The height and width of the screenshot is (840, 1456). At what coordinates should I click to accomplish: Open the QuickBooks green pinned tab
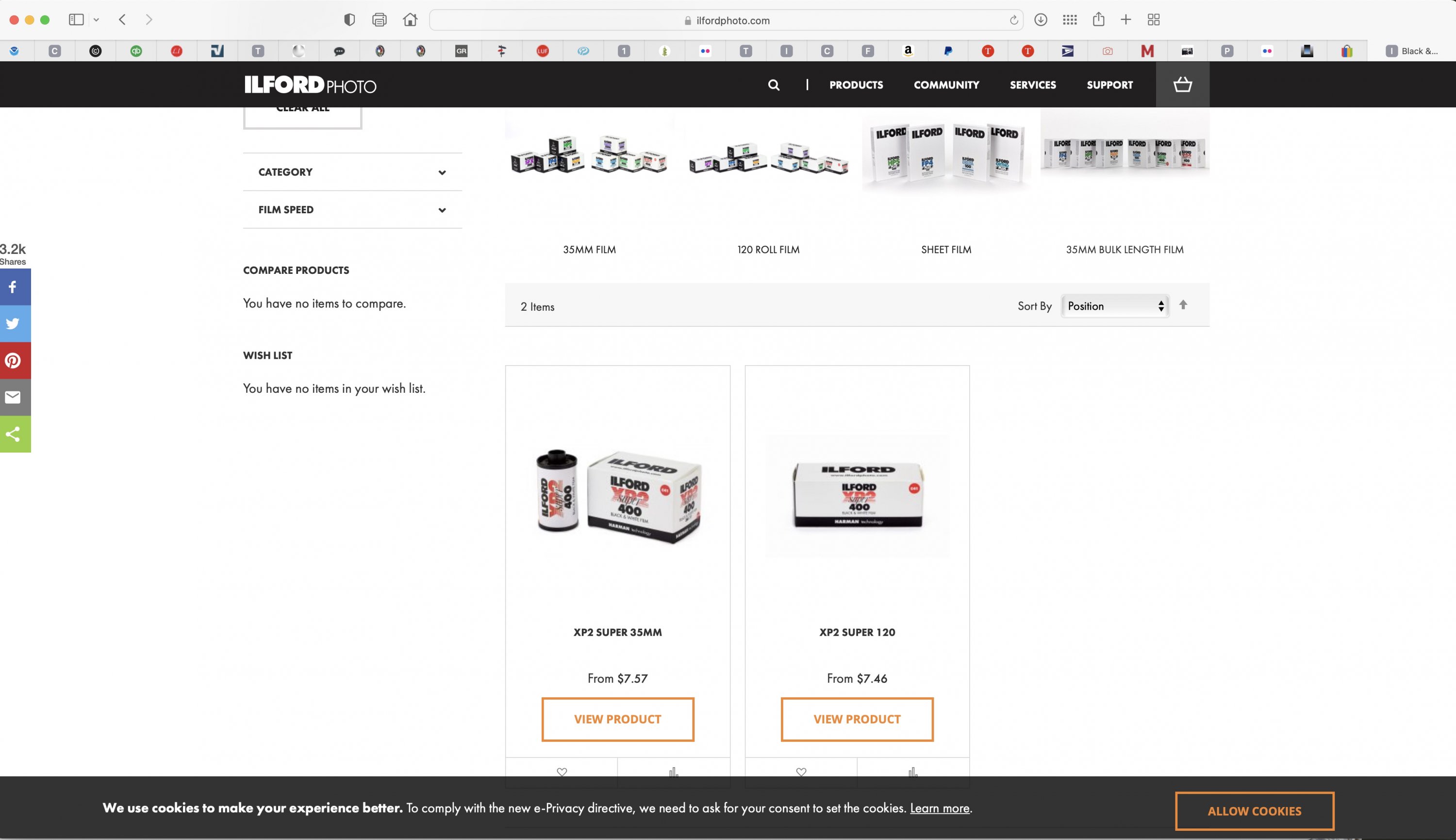[x=136, y=51]
